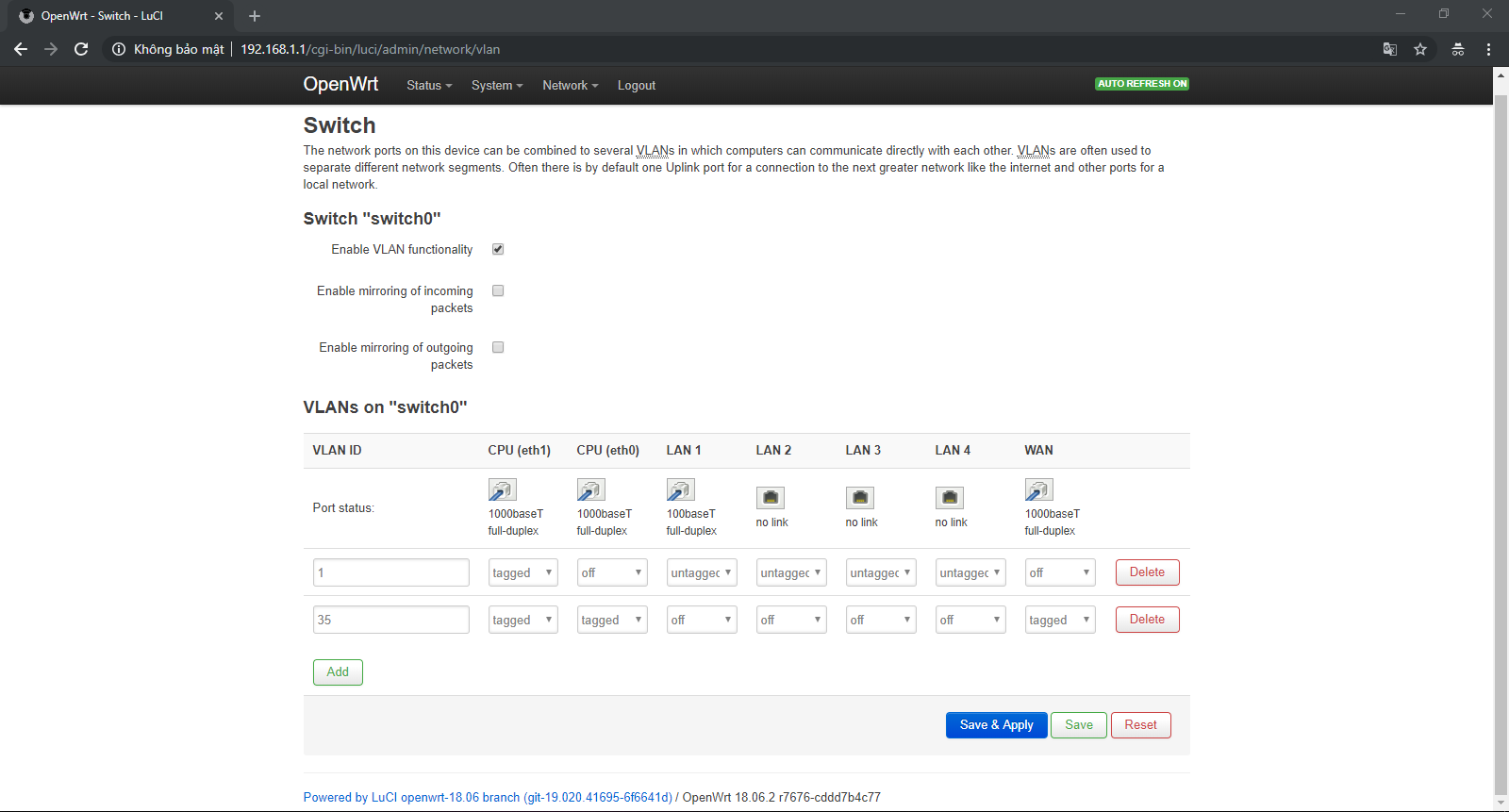Click the Reset button
The image size is (1509, 812).
tap(1140, 725)
